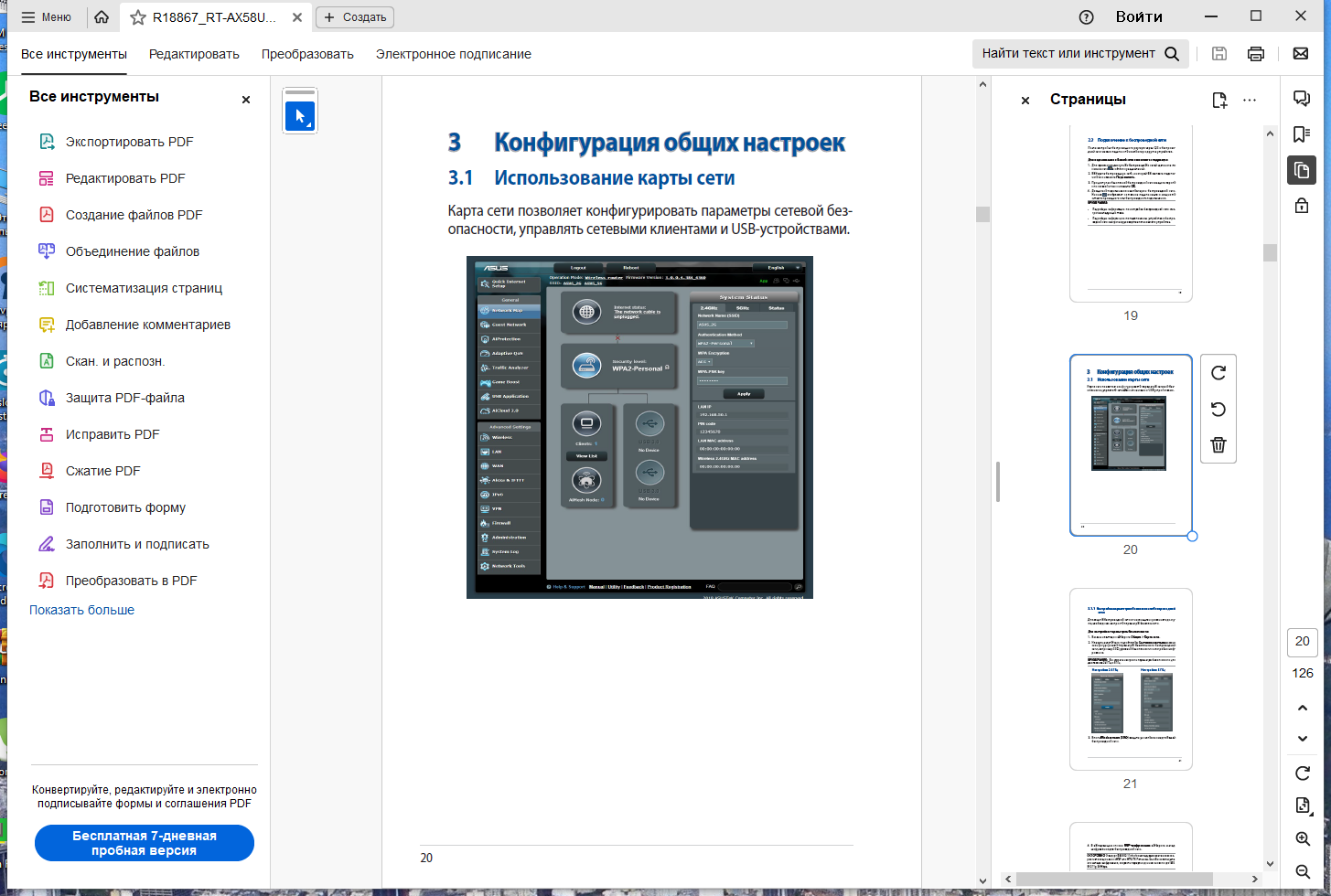Star the R18867_RT-AX58U document tab
This screenshot has height=896, width=1331.
138,17
